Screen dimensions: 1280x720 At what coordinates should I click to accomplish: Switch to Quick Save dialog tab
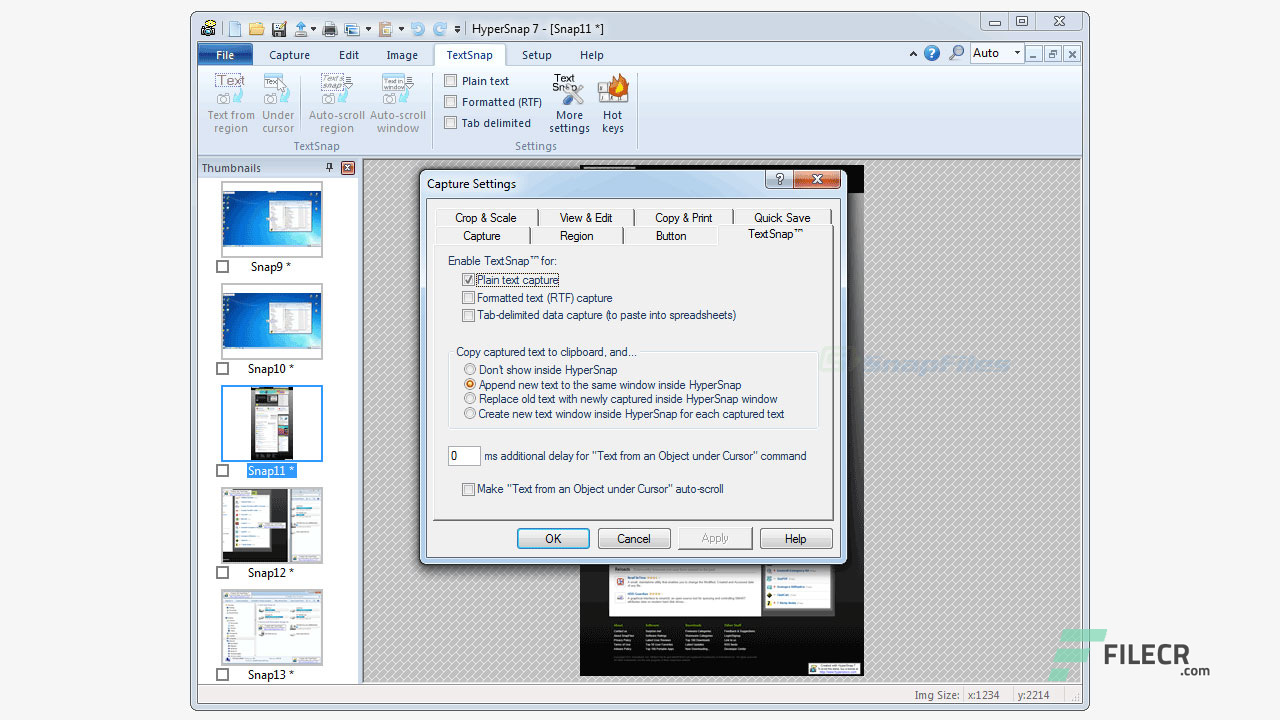[x=782, y=217]
